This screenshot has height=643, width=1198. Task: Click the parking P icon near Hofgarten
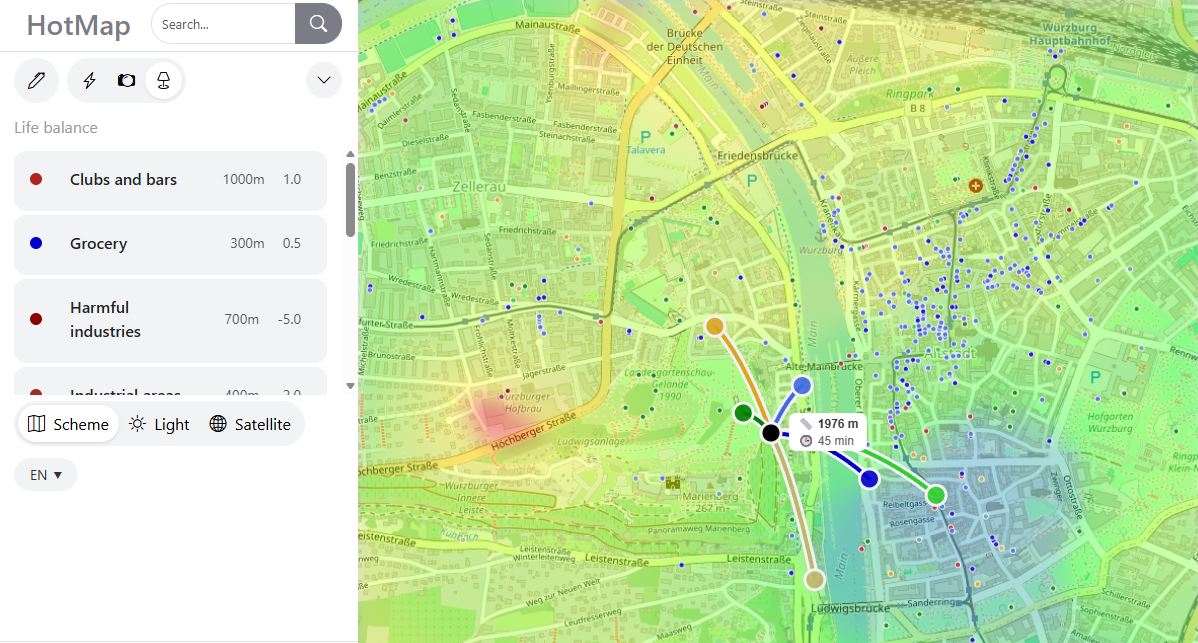[1095, 376]
